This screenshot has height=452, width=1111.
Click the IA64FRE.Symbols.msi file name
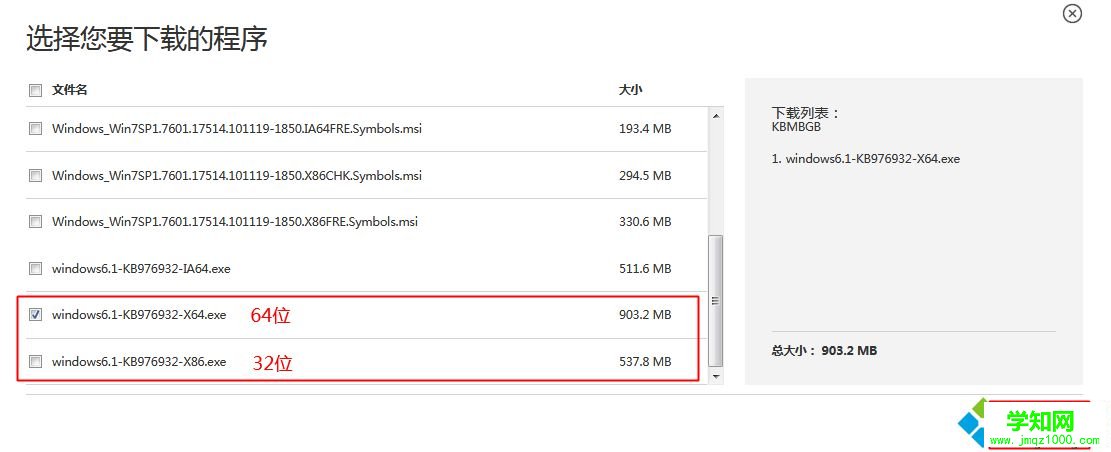pyautogui.click(x=236, y=129)
